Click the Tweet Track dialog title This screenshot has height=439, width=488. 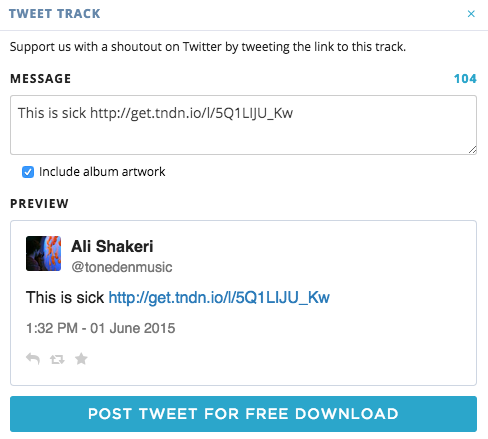(x=55, y=14)
